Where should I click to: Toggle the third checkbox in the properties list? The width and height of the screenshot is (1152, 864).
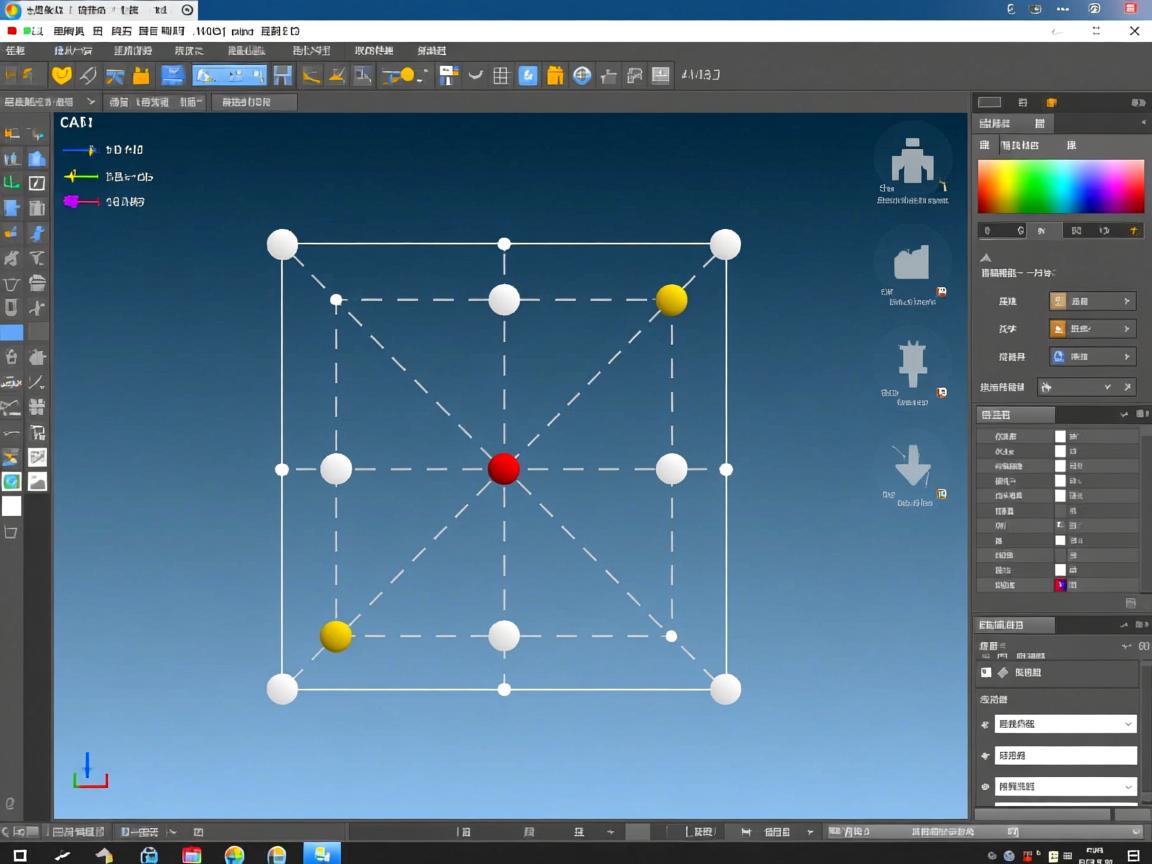tap(1060, 466)
